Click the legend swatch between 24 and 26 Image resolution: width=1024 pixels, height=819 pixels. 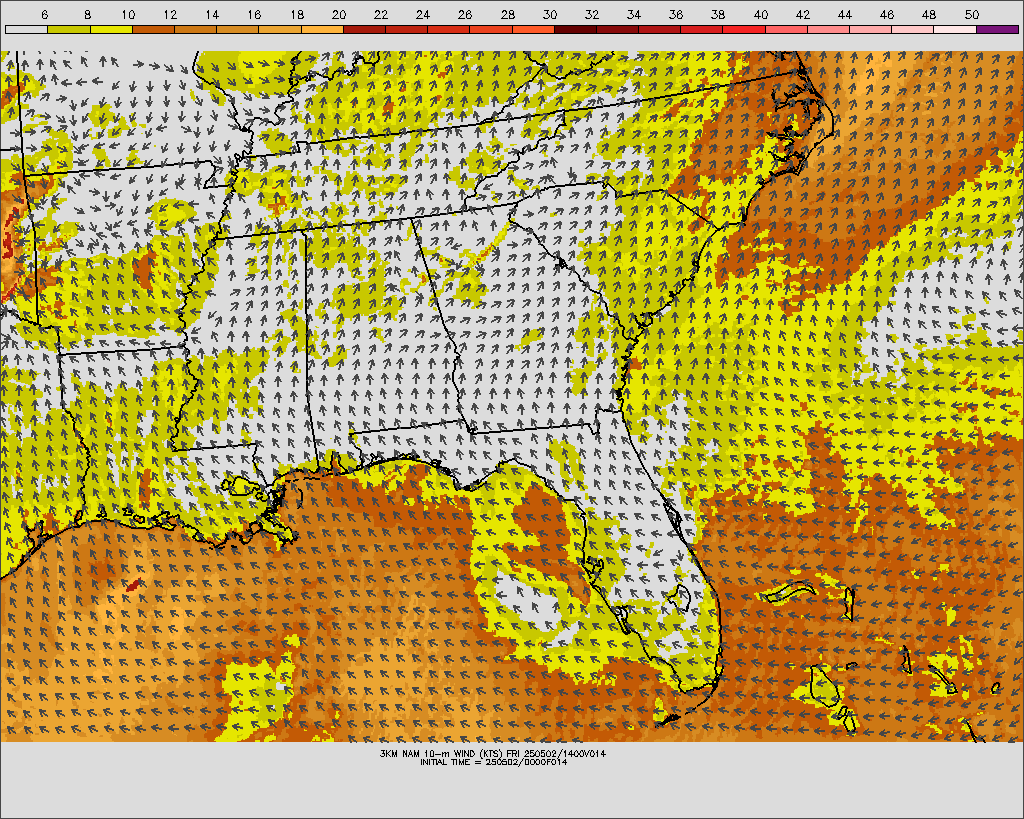pos(449,29)
